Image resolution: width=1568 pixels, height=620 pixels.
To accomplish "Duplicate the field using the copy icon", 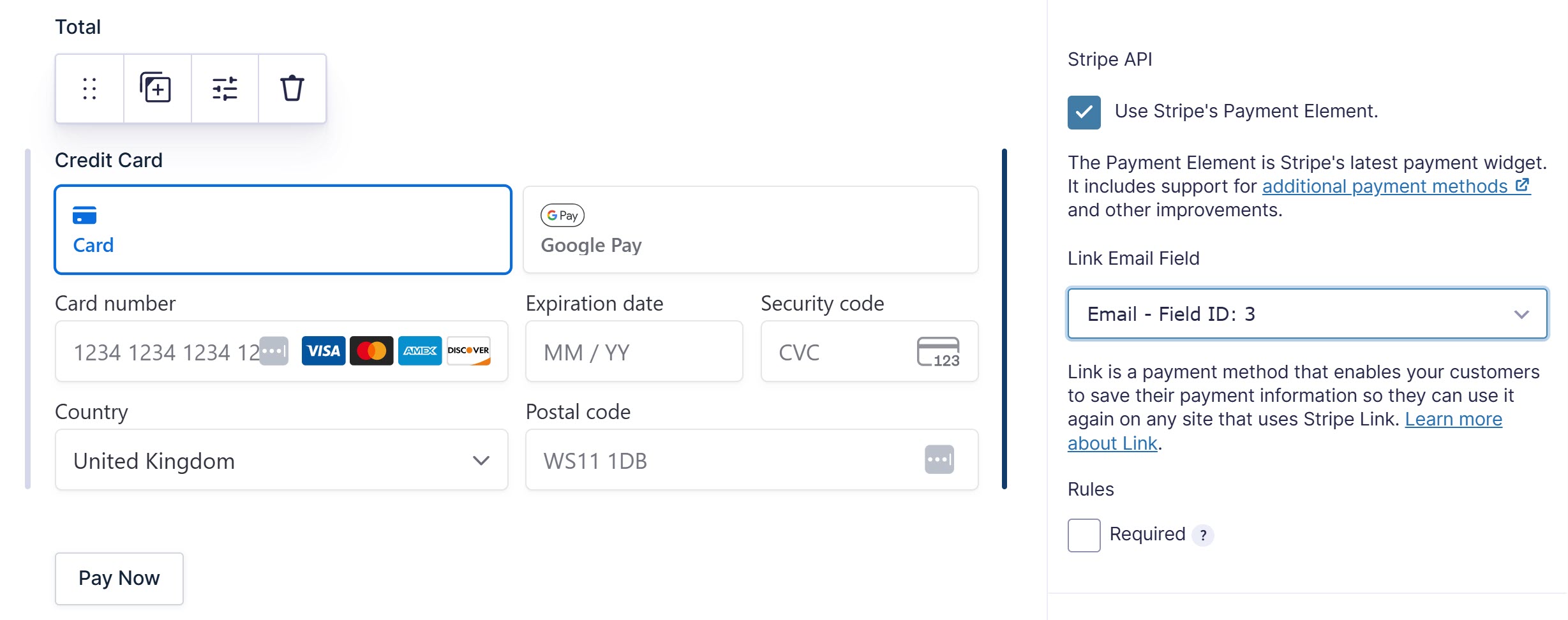I will pyautogui.click(x=157, y=89).
